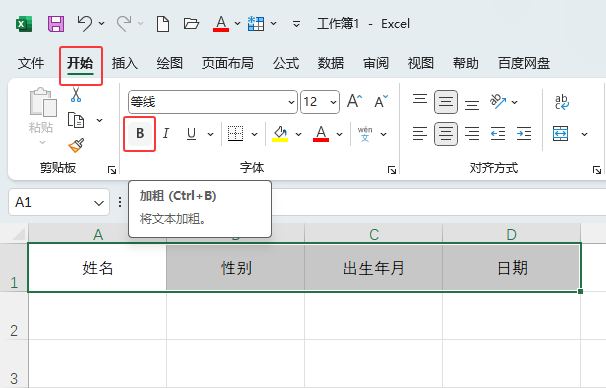The width and height of the screenshot is (606, 388).
Task: Undo the last action
Action: pos(85,24)
